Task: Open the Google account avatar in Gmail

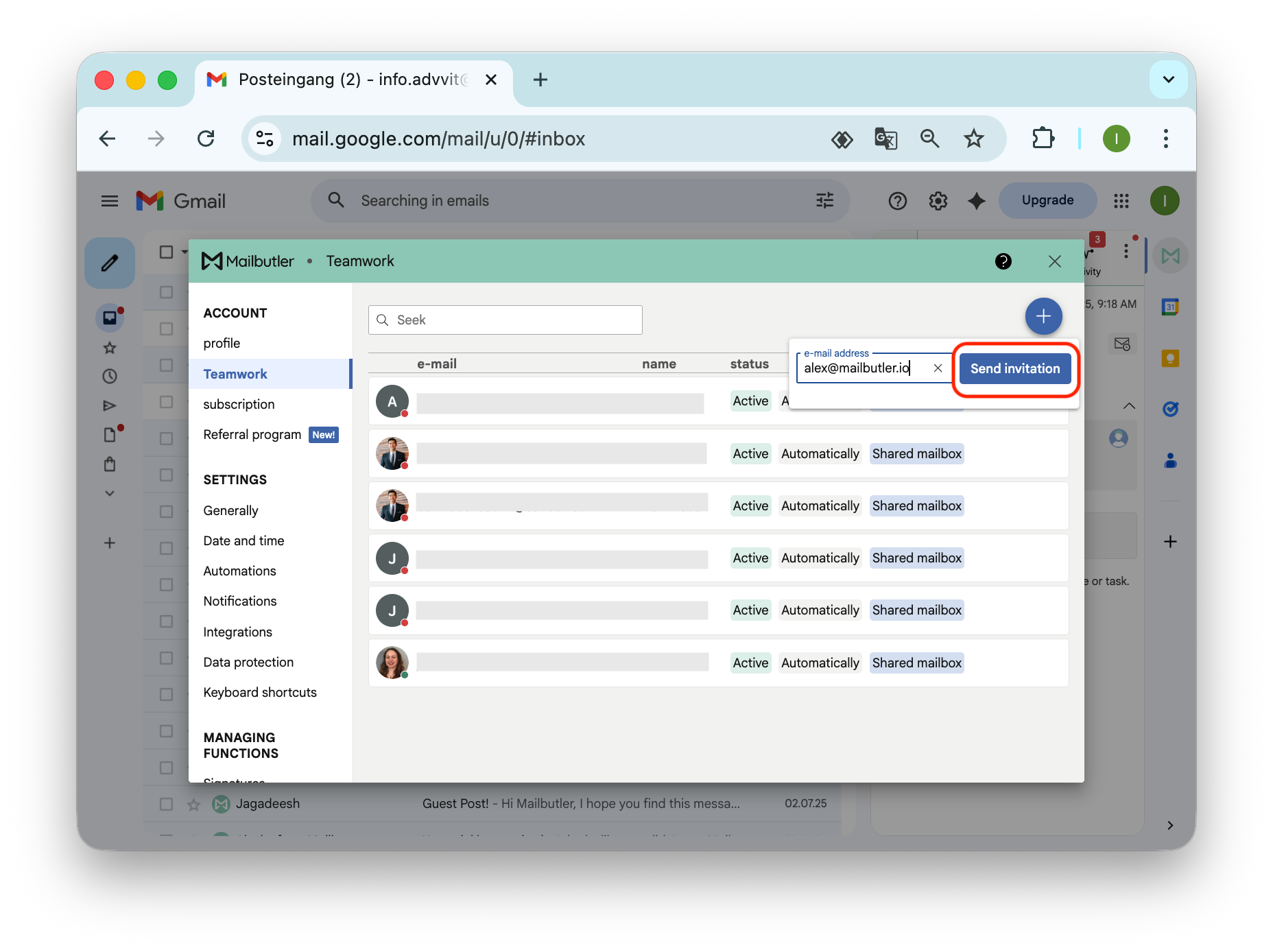Action: point(1165,201)
